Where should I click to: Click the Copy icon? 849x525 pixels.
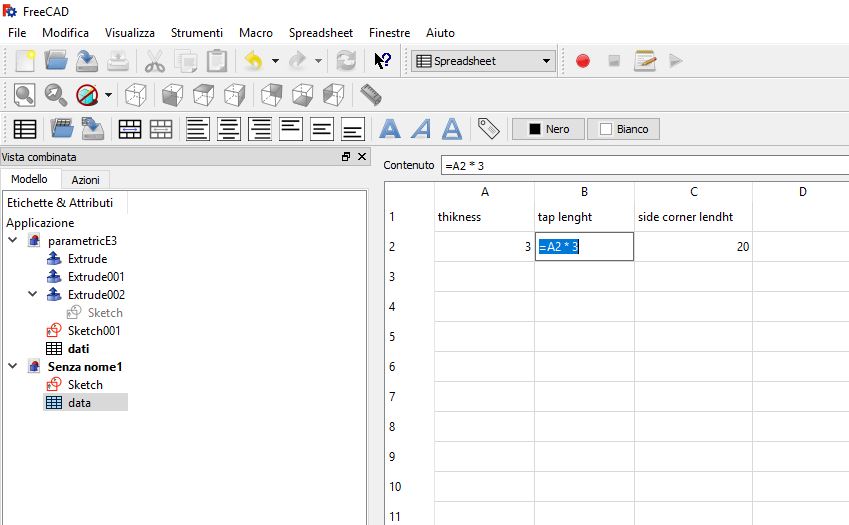coord(186,61)
